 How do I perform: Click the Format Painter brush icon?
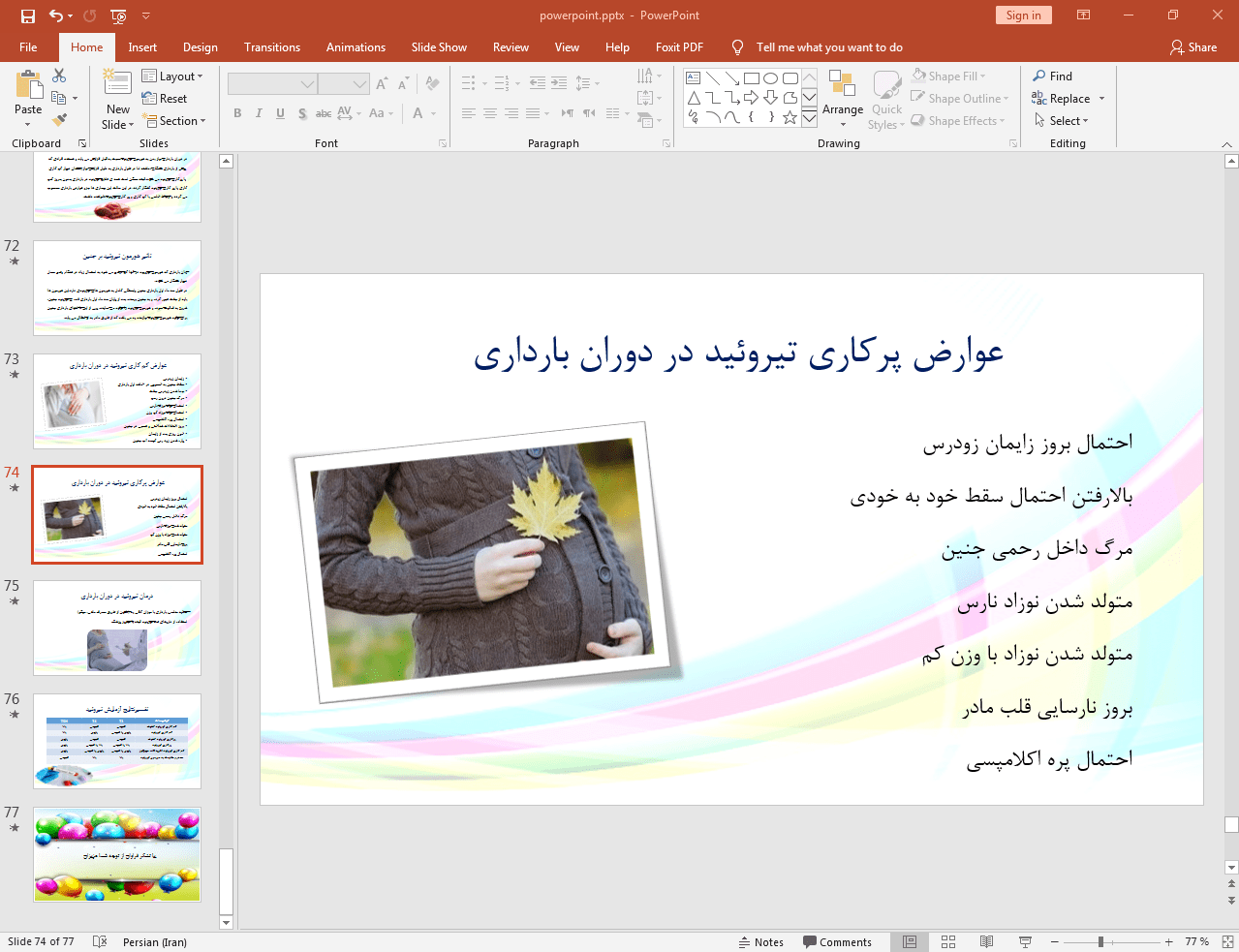59,120
